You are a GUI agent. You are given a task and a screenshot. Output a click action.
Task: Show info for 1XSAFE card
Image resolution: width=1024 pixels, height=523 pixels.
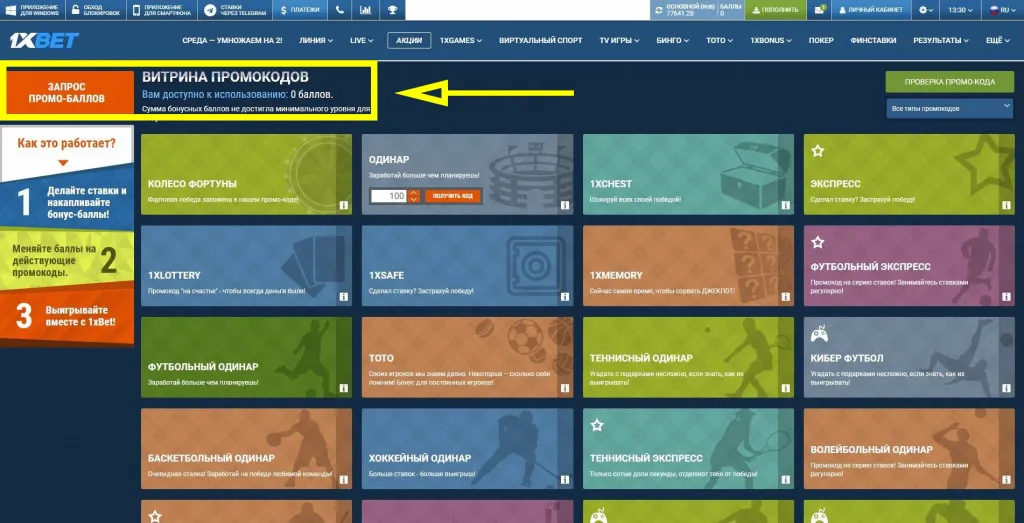564,296
